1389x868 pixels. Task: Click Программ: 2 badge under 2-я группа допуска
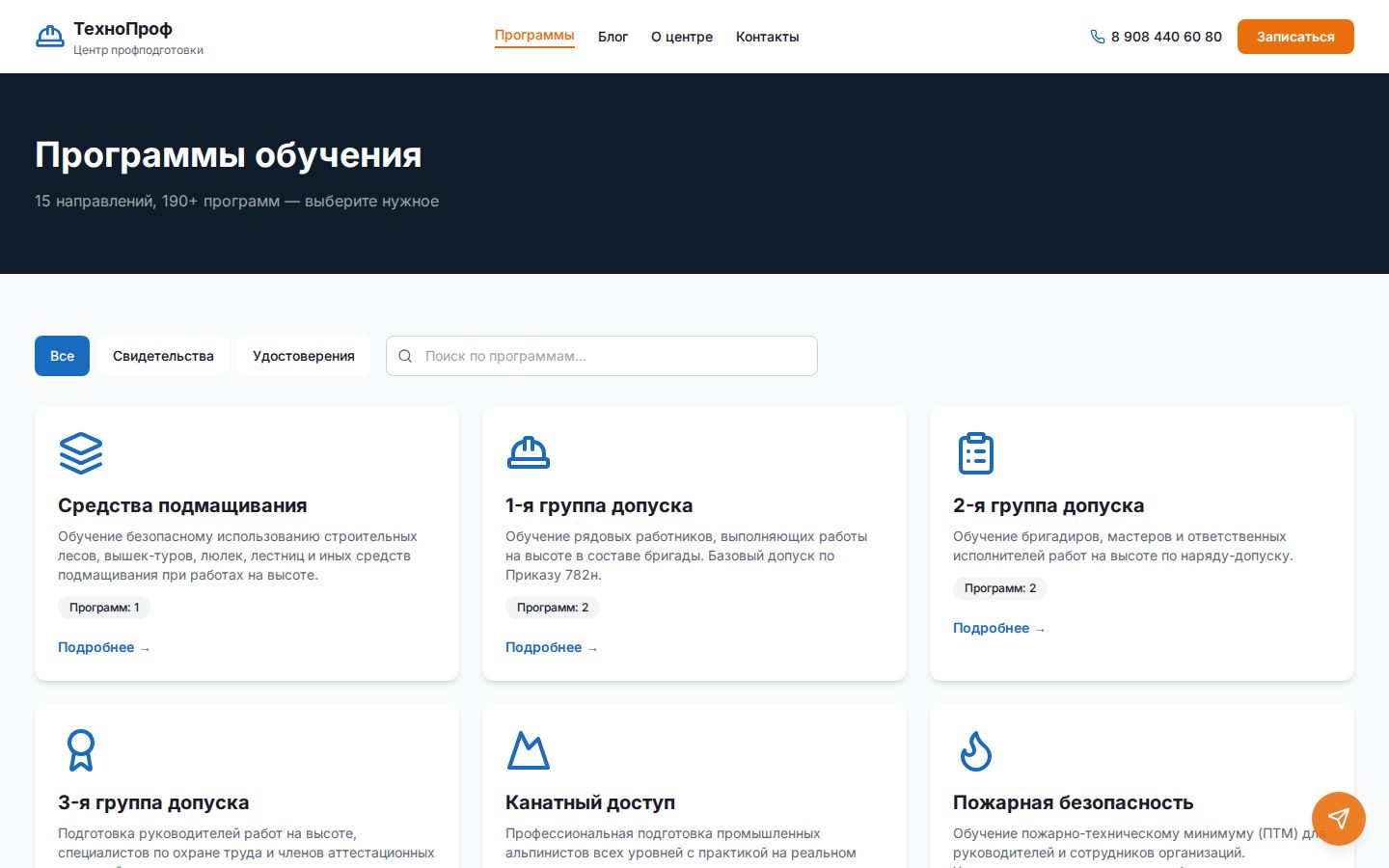[1000, 588]
